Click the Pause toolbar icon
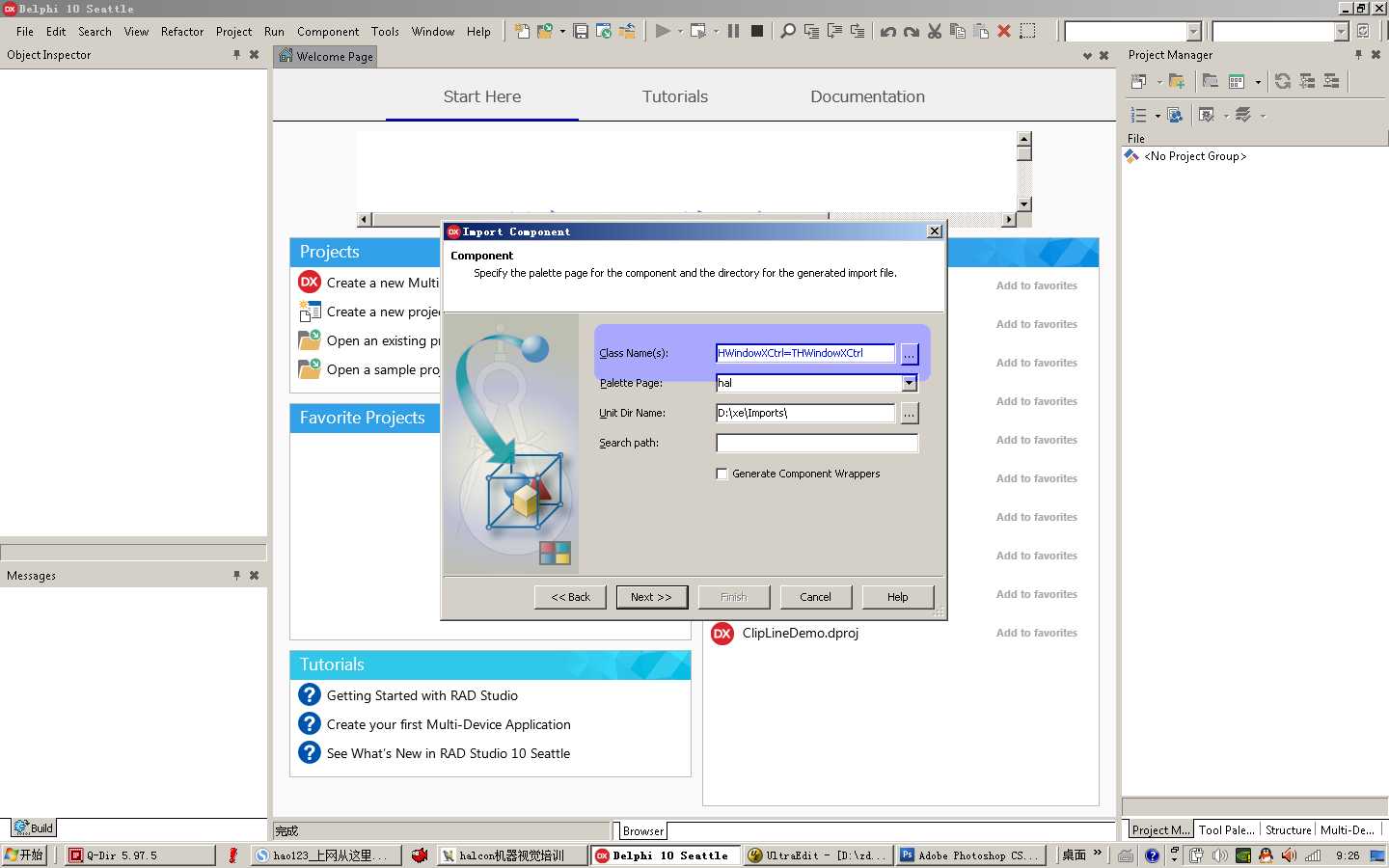 coord(733,31)
